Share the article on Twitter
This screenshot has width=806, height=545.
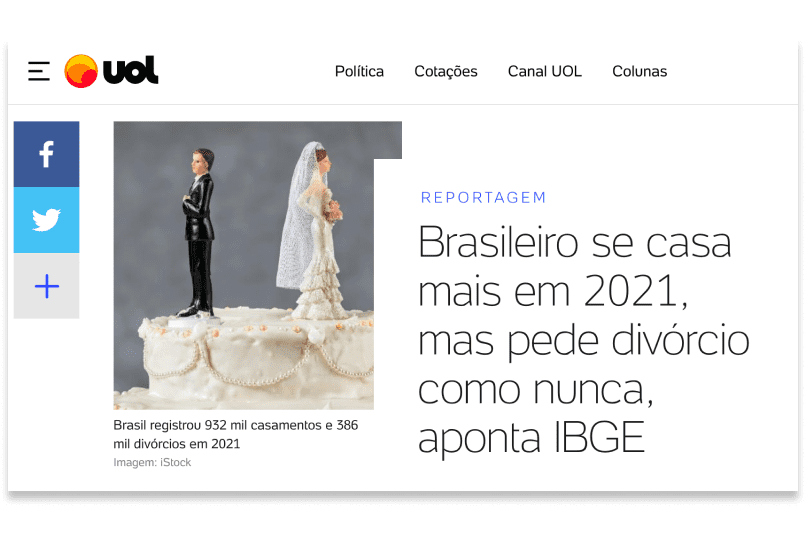pos(46,220)
